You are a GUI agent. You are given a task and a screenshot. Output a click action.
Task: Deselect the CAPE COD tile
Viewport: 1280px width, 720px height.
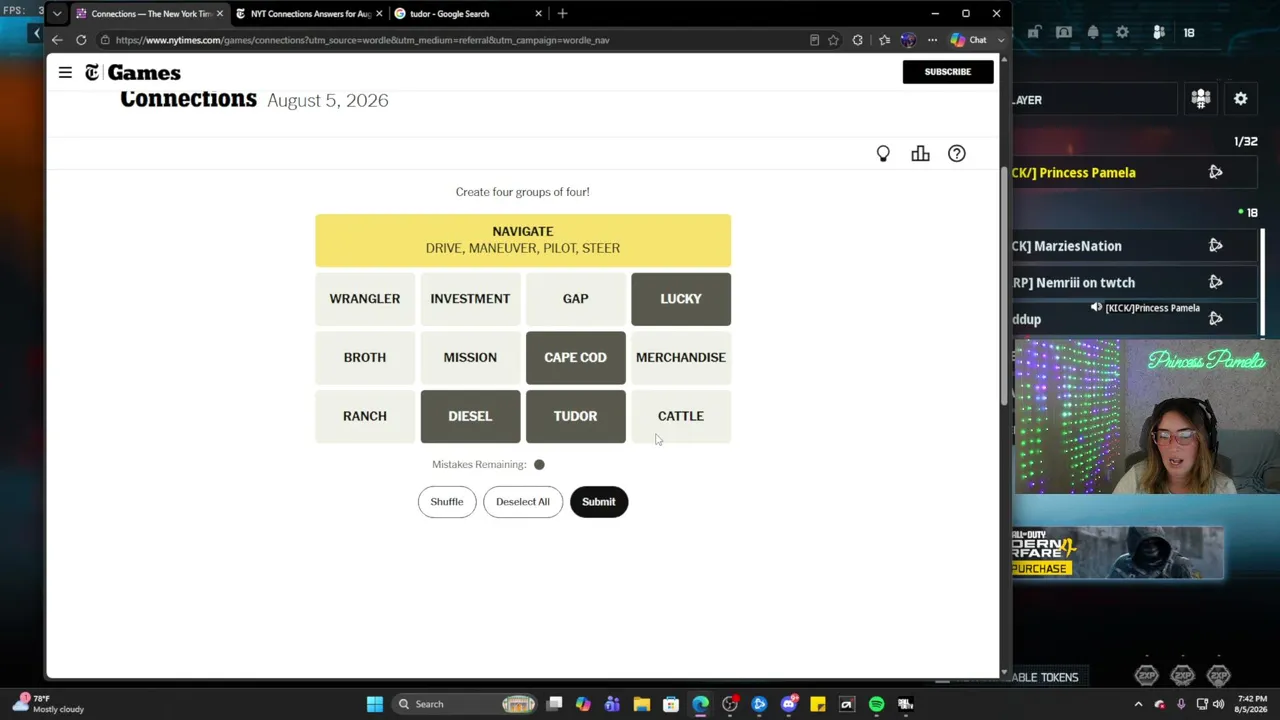pos(575,357)
